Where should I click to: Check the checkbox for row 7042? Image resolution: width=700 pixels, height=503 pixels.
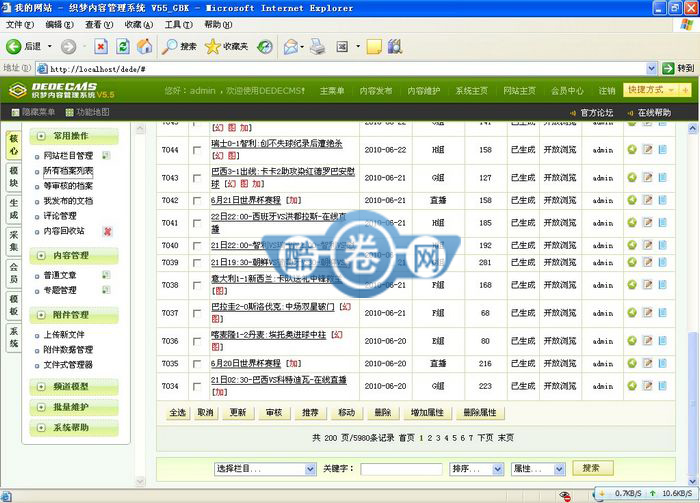197,201
